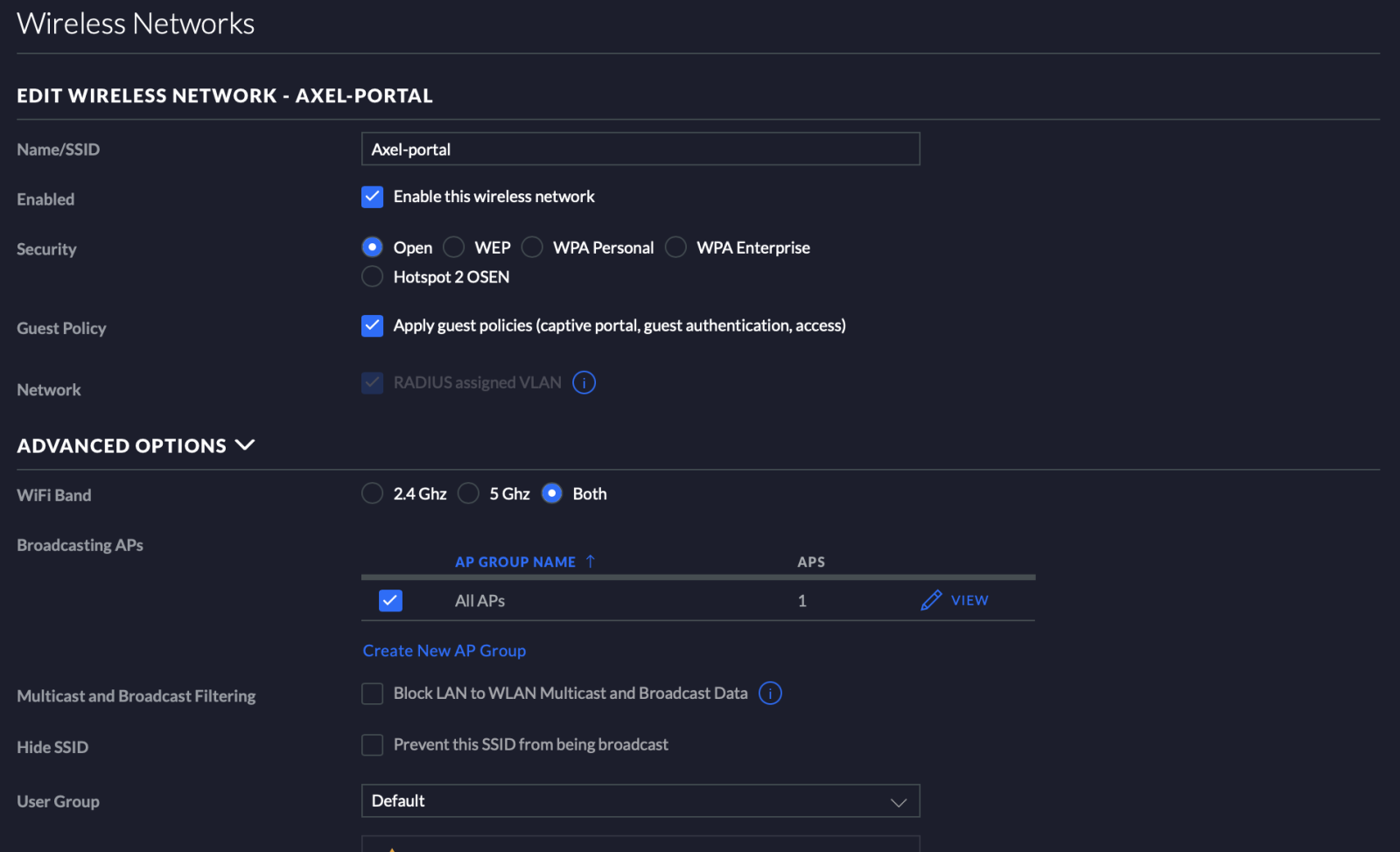Check Prevent this SSID from being broadcast

[x=373, y=745]
